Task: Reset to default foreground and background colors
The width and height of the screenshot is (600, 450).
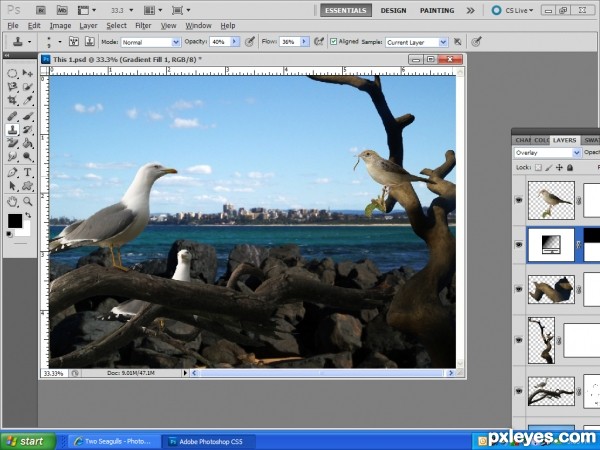Action: (x=9, y=234)
